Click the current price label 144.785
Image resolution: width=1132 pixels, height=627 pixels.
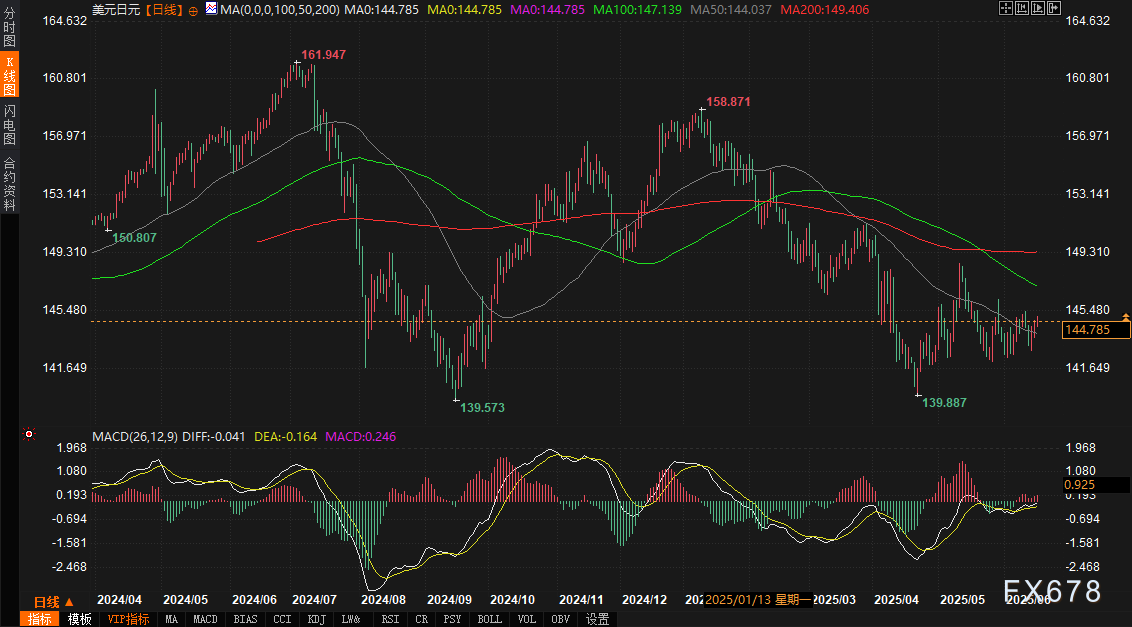[x=1094, y=330]
